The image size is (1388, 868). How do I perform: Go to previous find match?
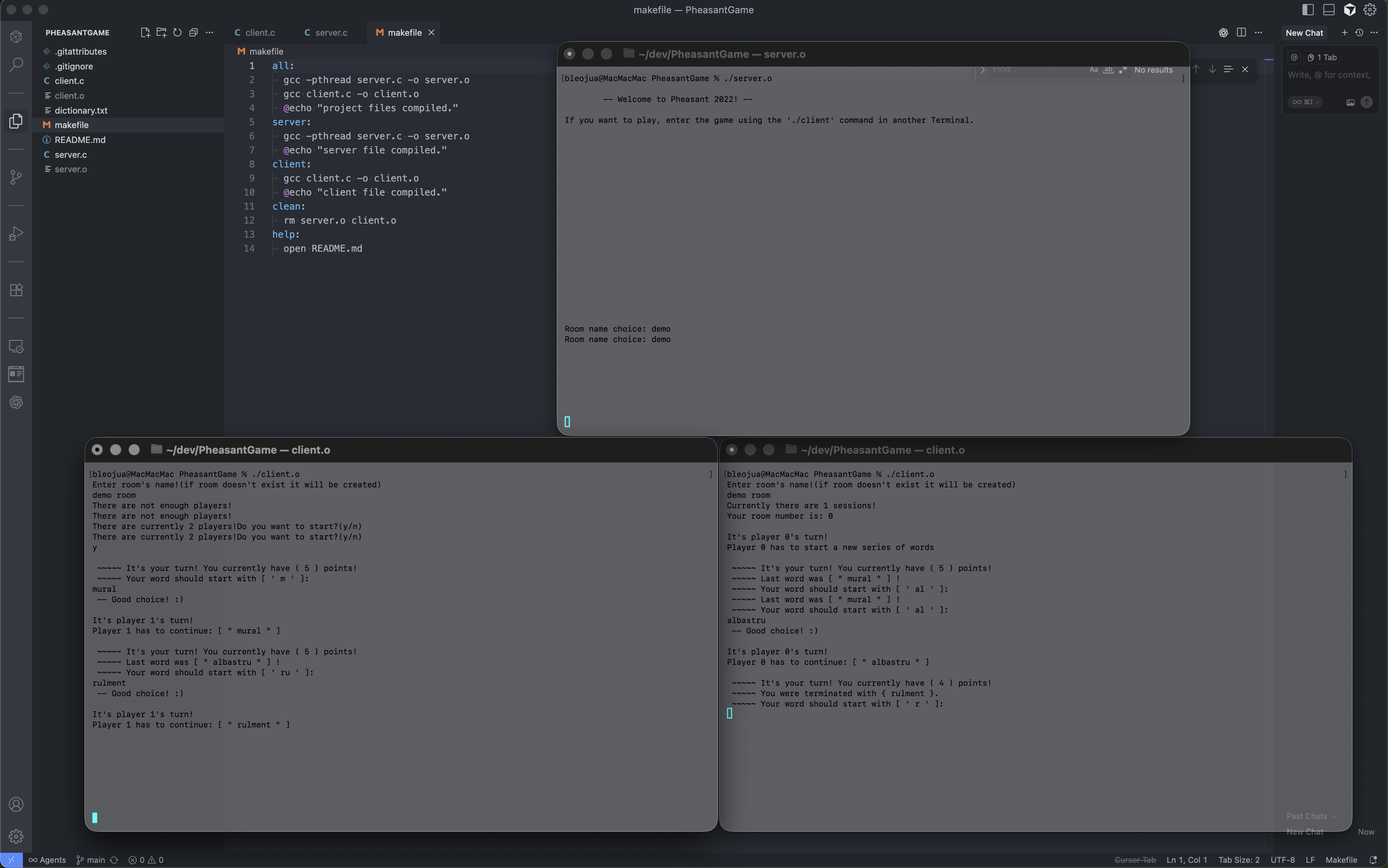tap(1196, 69)
